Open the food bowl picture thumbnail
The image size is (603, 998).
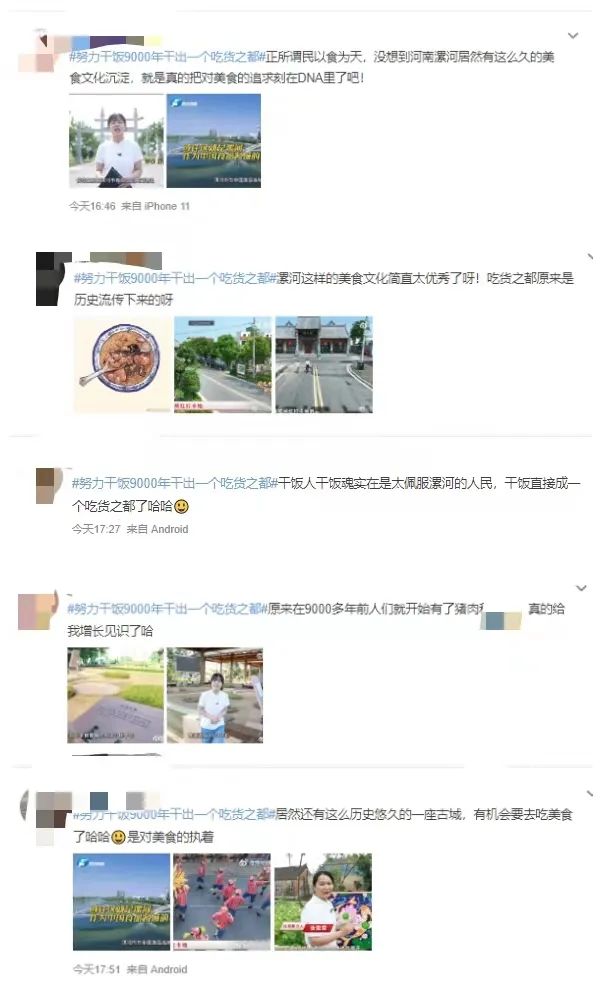coord(122,365)
